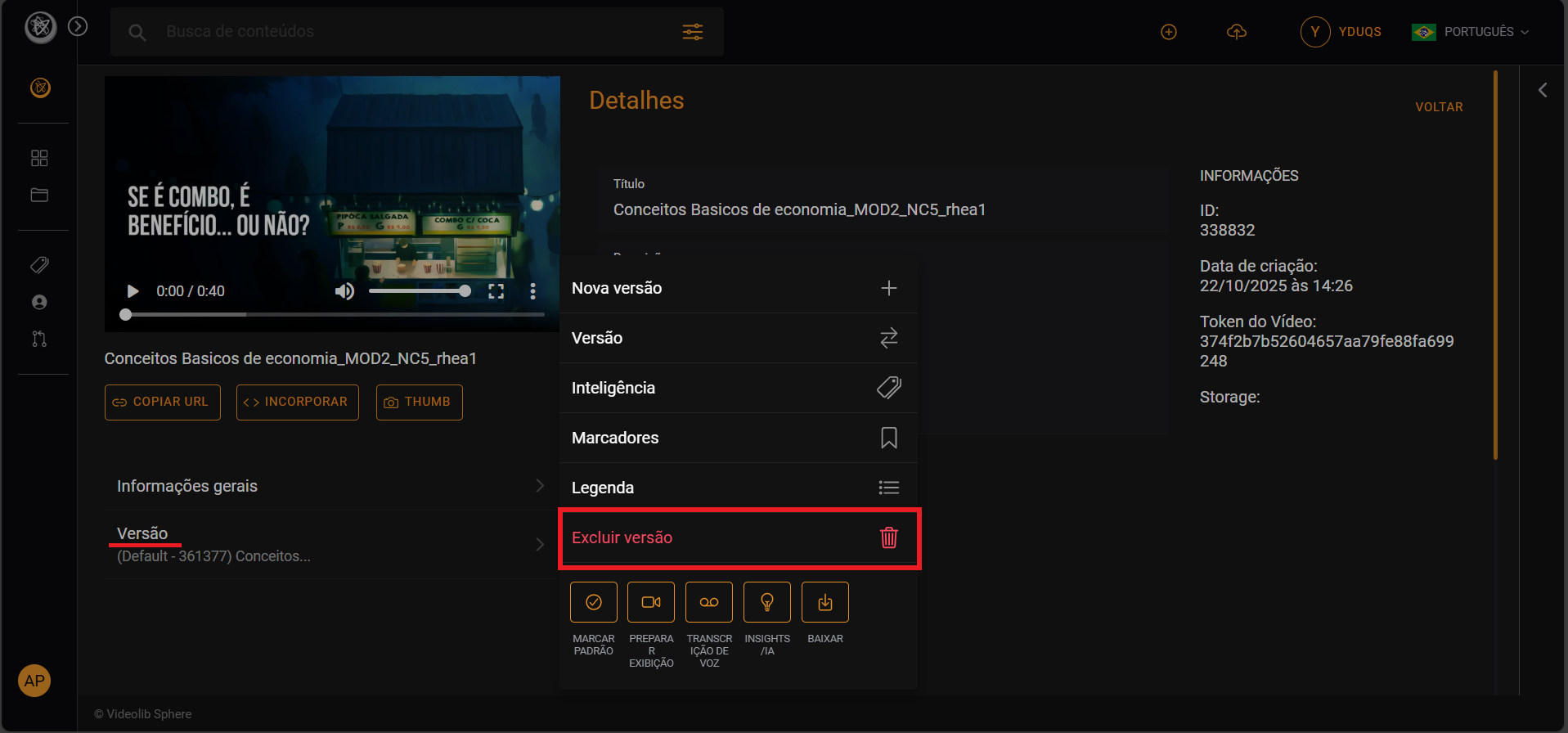This screenshot has width=1568, height=733.
Task: Click the AP user avatar
Action: point(34,681)
